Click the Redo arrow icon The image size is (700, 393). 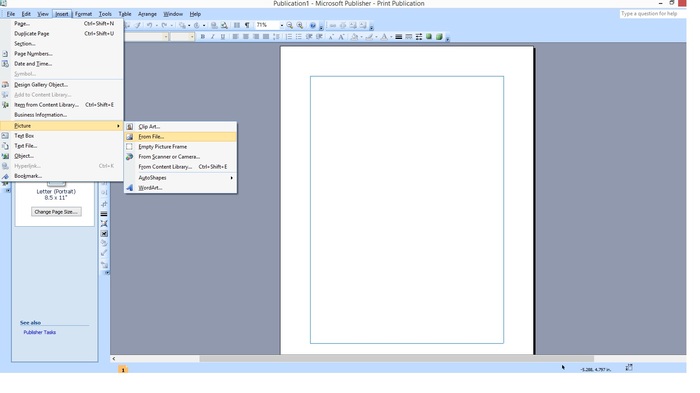(x=164, y=25)
